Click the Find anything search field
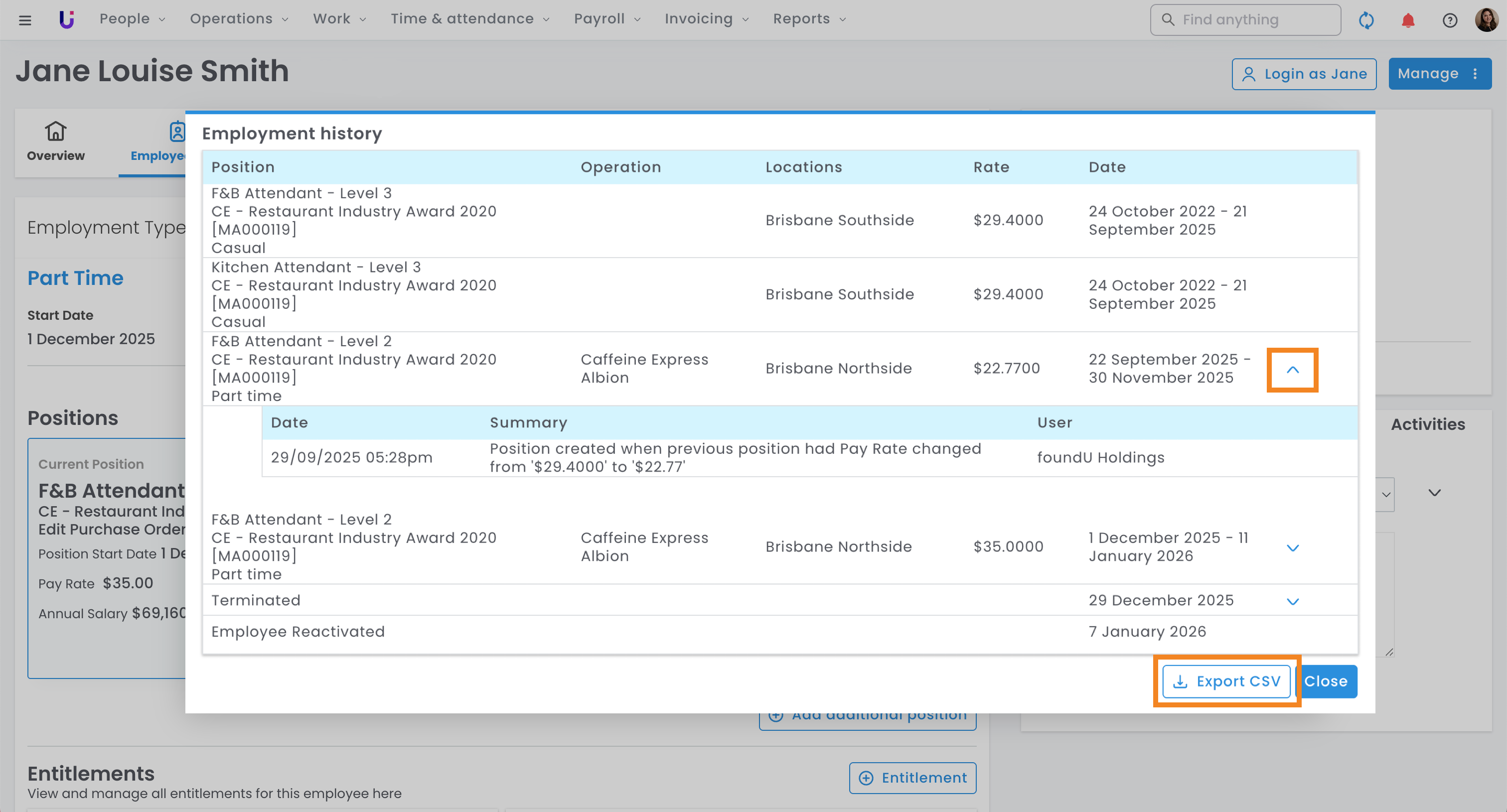The image size is (1507, 812). click(x=1246, y=20)
